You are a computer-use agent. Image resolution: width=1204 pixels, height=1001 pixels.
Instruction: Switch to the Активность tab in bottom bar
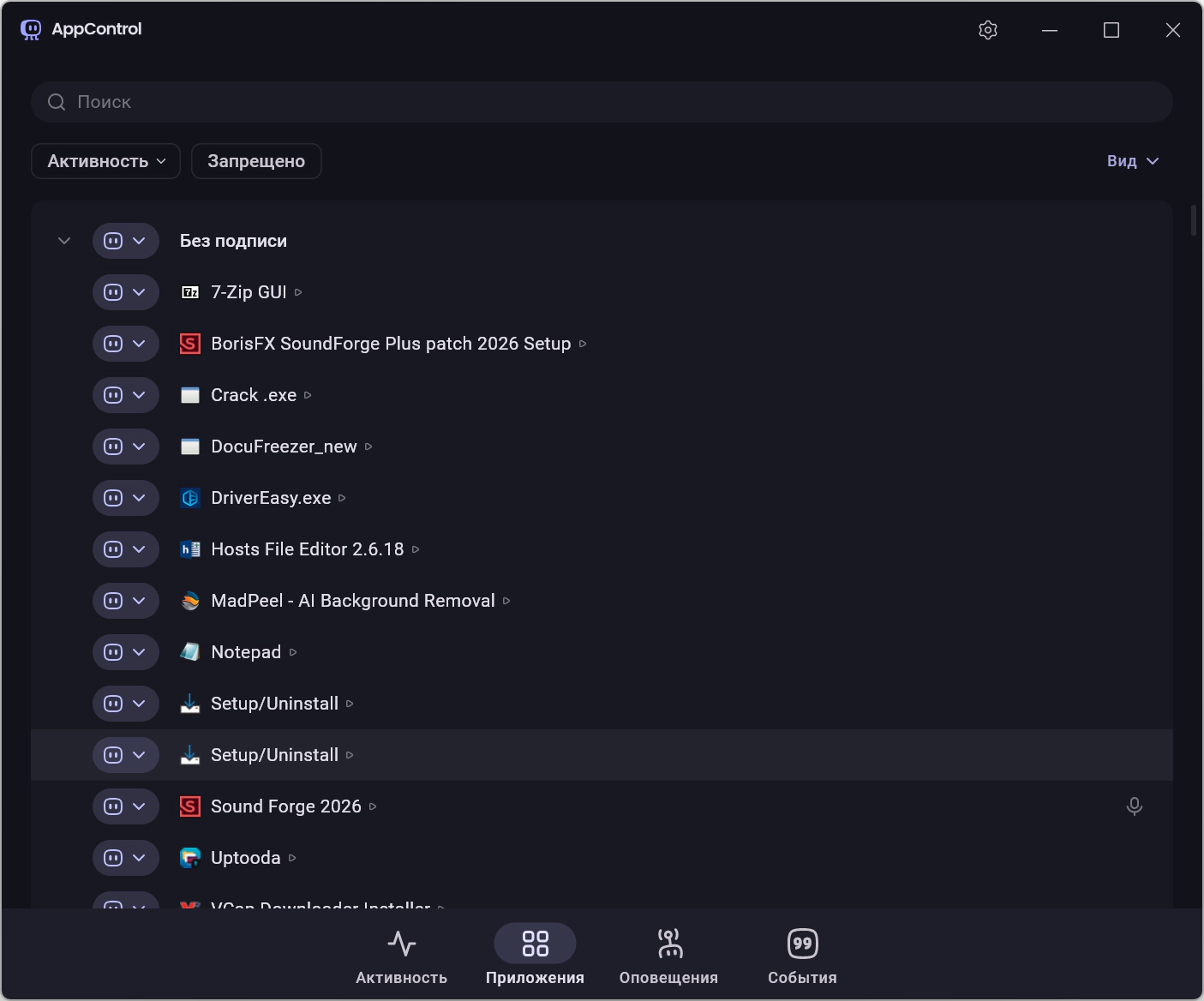pos(401,955)
